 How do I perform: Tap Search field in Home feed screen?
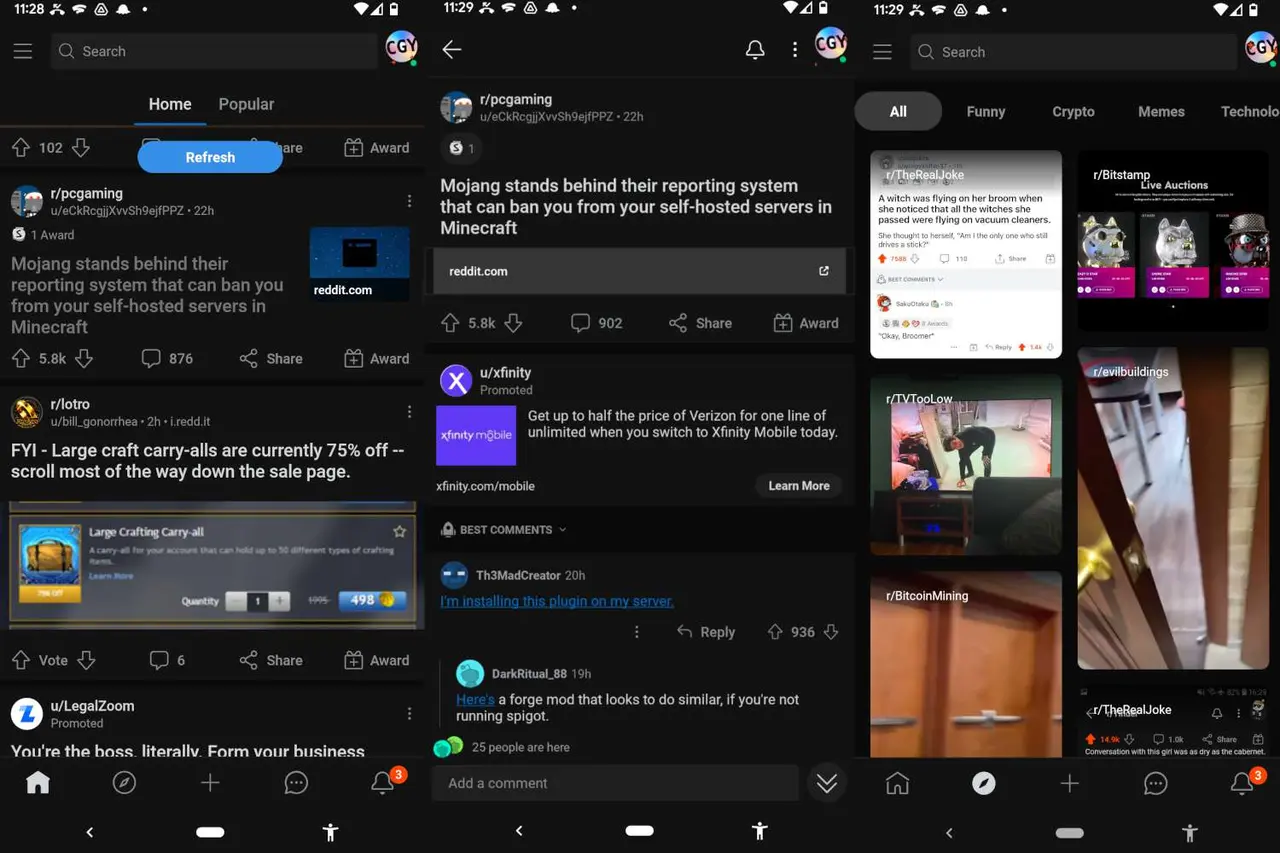[214, 51]
